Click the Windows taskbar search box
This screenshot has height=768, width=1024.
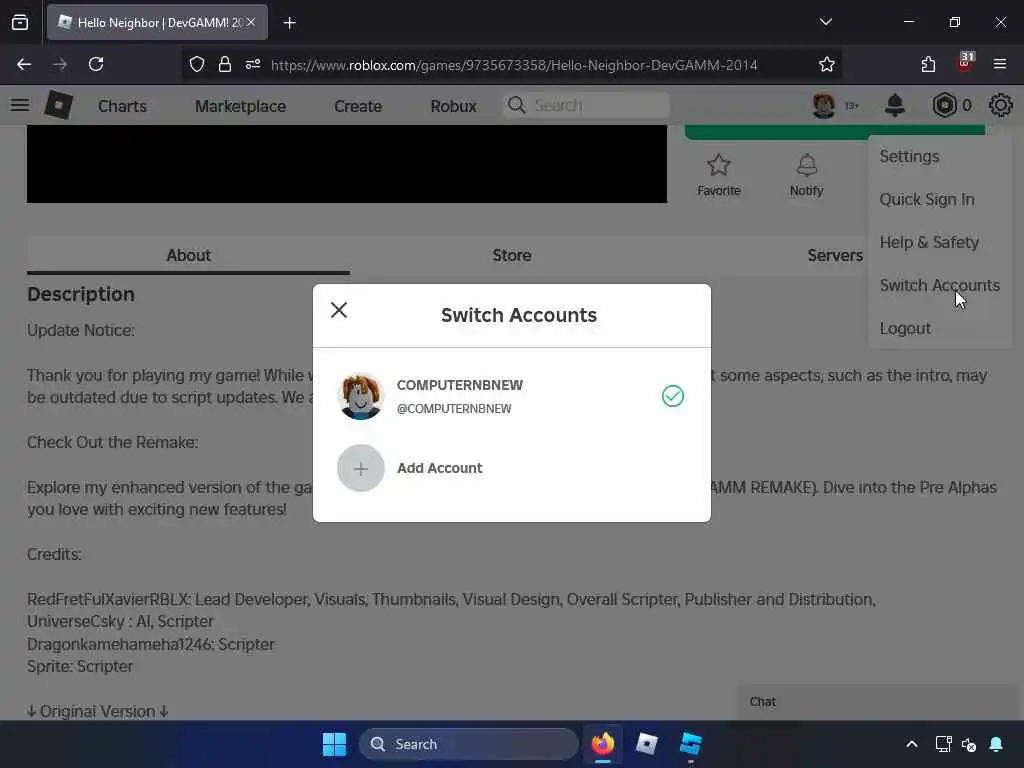[468, 744]
